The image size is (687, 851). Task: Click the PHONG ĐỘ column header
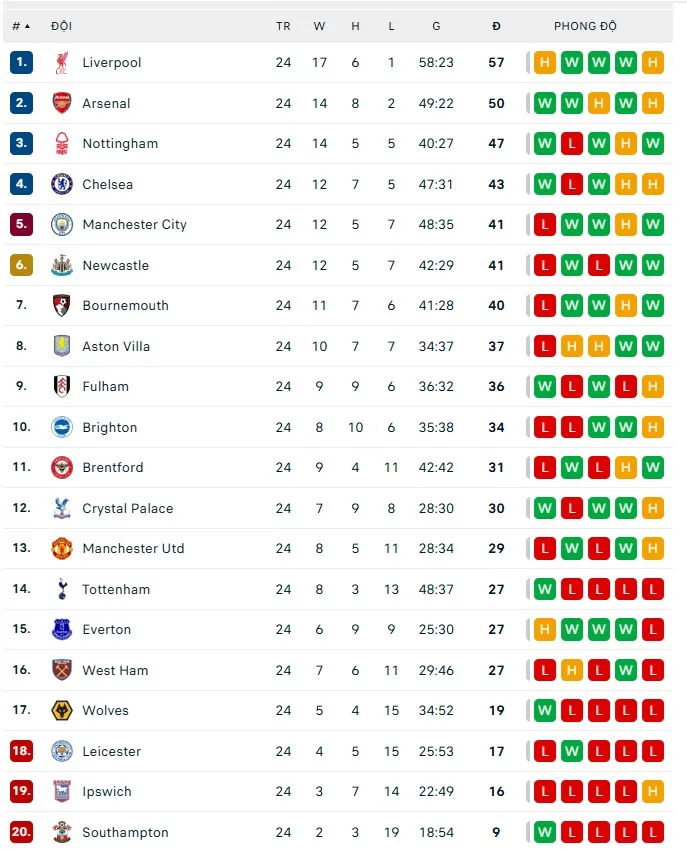585,26
